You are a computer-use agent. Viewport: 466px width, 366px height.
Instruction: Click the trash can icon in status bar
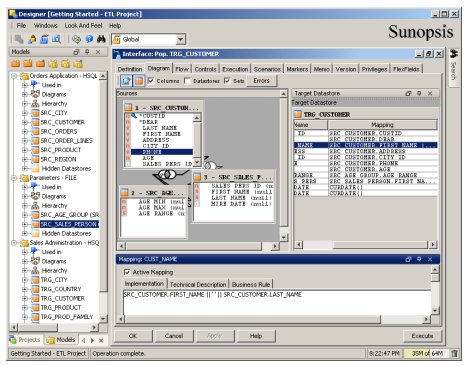(x=454, y=353)
